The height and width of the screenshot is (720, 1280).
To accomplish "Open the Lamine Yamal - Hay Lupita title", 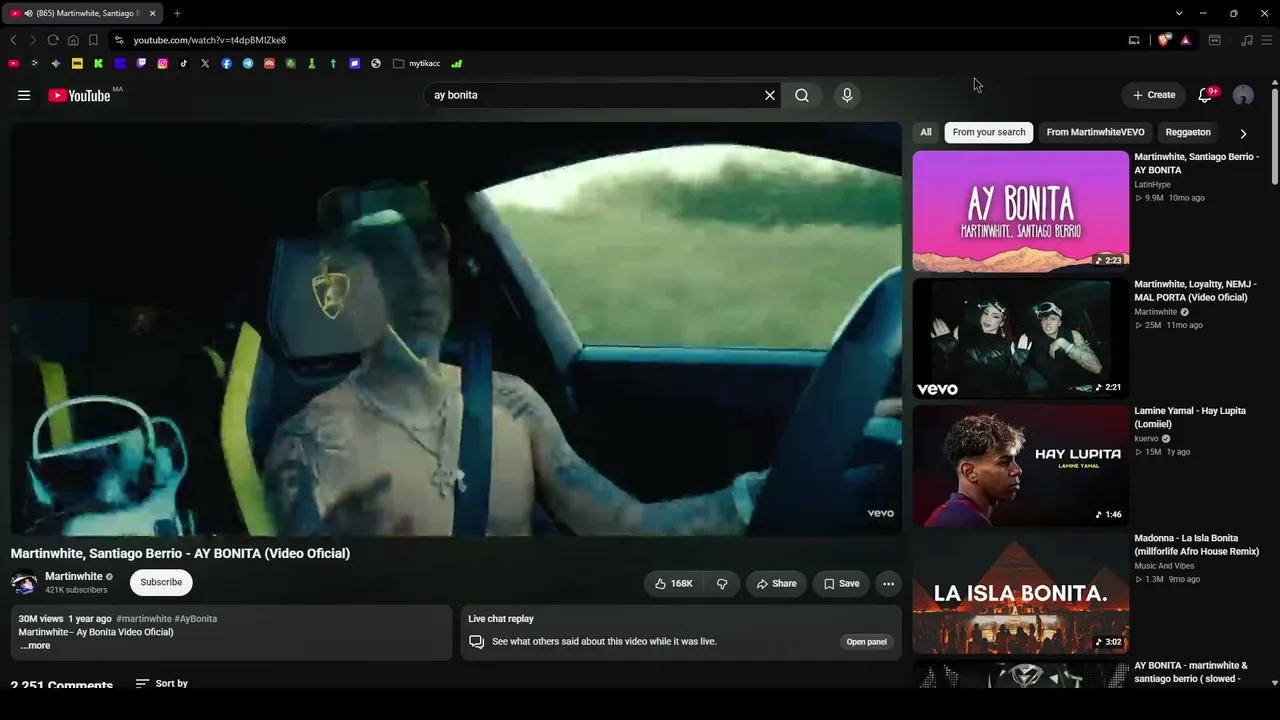I will (1190, 417).
